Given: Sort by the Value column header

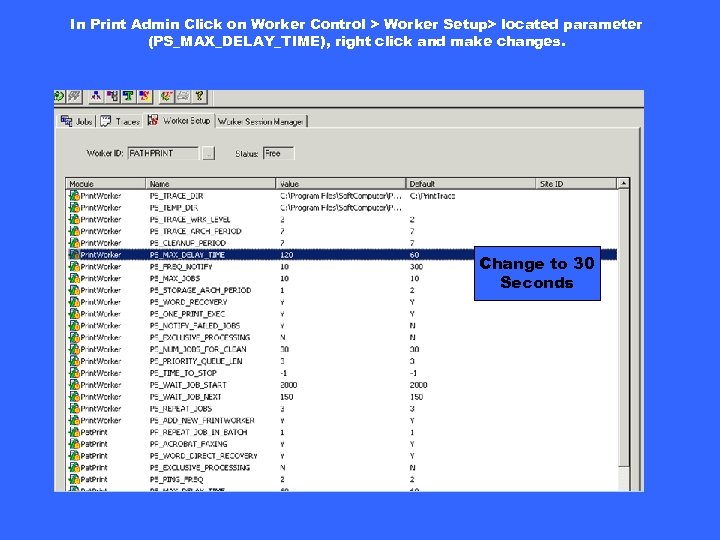Looking at the screenshot, I should pyautogui.click(x=341, y=184).
